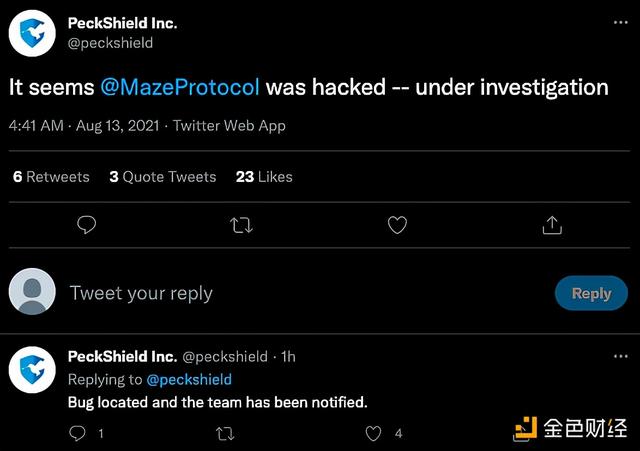Click the @peckshield 'Replying to' link

coord(189,380)
